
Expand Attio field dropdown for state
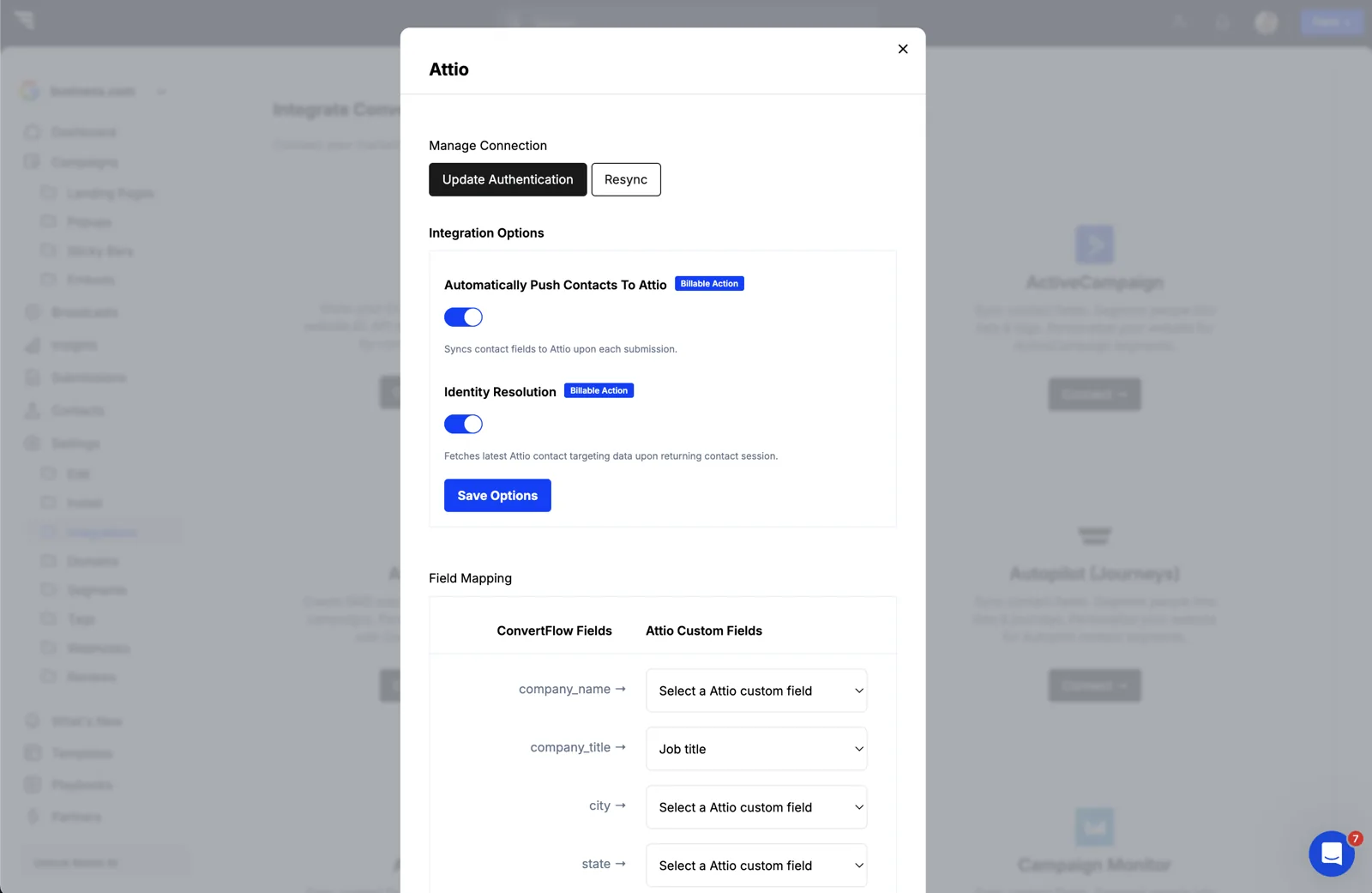click(x=756, y=866)
